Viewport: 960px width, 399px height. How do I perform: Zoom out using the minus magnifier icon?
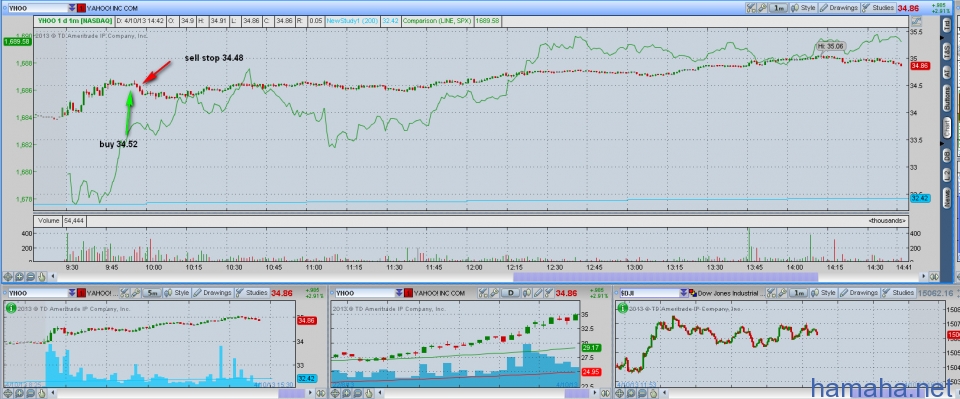tap(31, 277)
